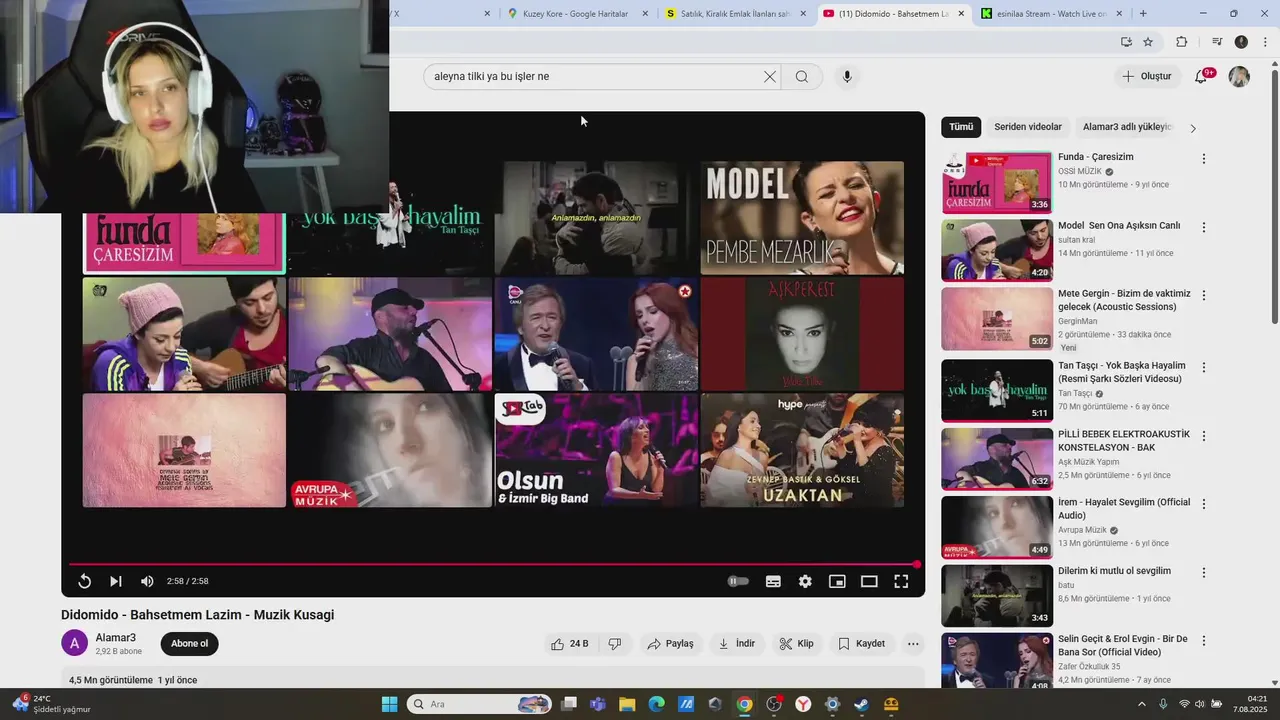1280x720 pixels.
Task: Open Windows Start menu
Action: coord(389,704)
